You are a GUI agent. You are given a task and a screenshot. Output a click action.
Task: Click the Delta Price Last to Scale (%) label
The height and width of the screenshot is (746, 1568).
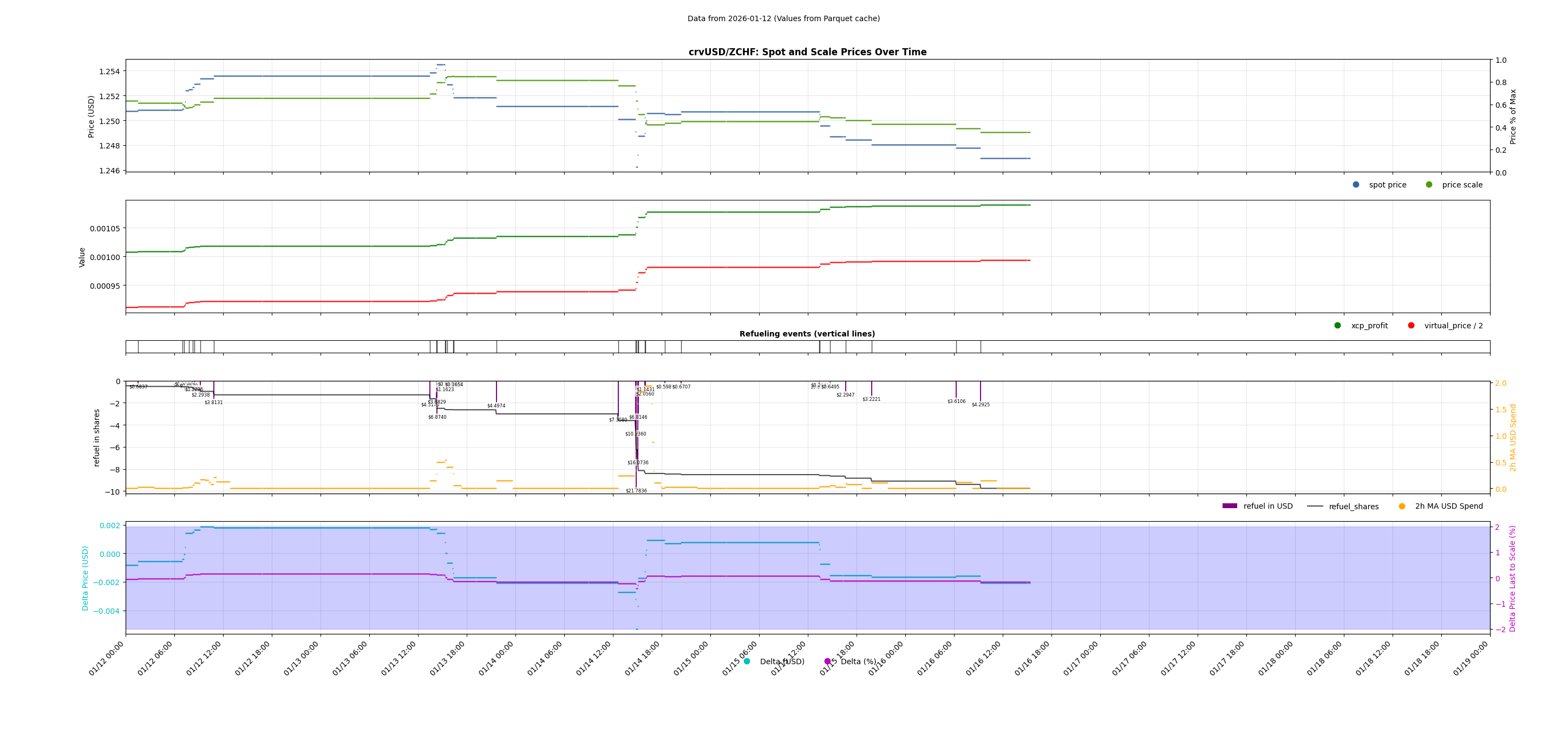tap(1513, 578)
